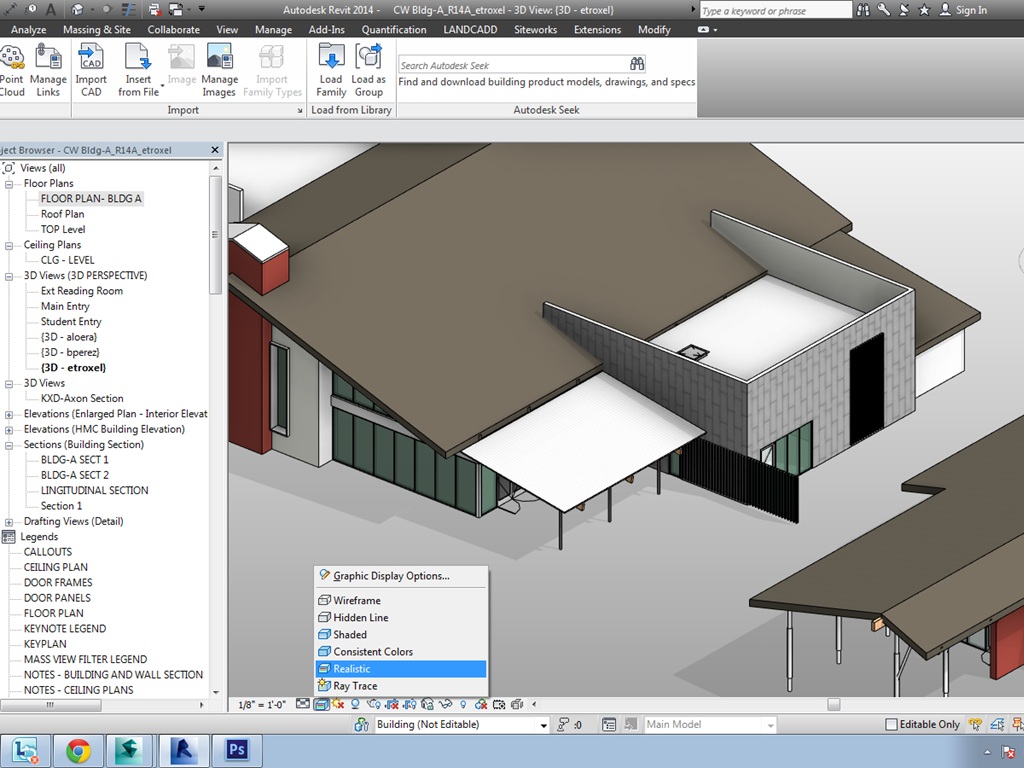Open the Collaborate ribbon tab

173,30
